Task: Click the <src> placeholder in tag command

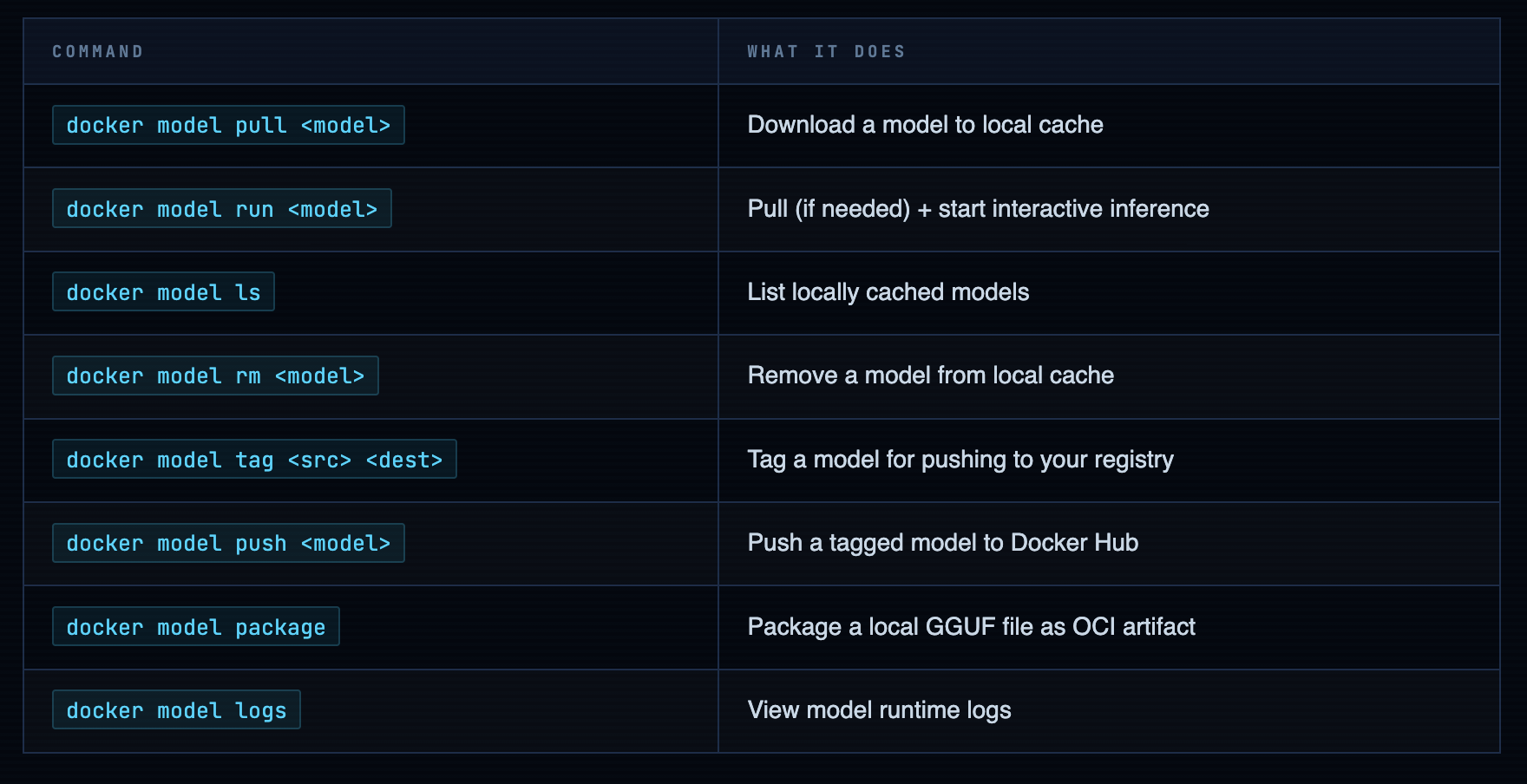Action: (319, 461)
